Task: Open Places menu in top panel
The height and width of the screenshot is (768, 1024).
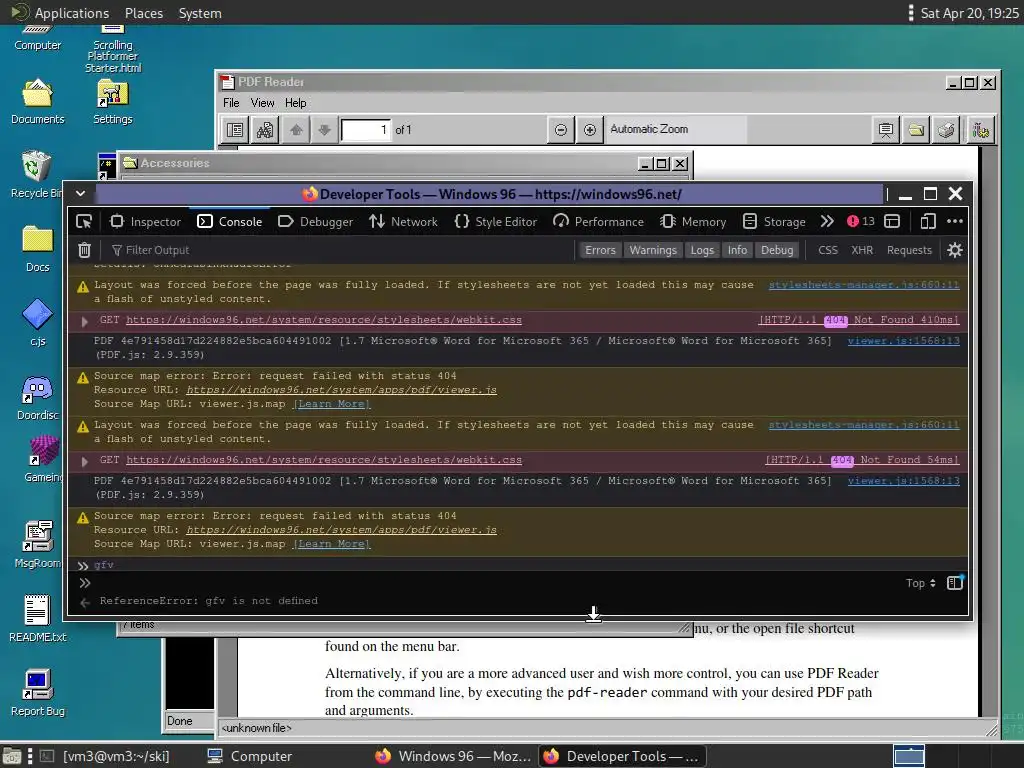Action: click(144, 13)
